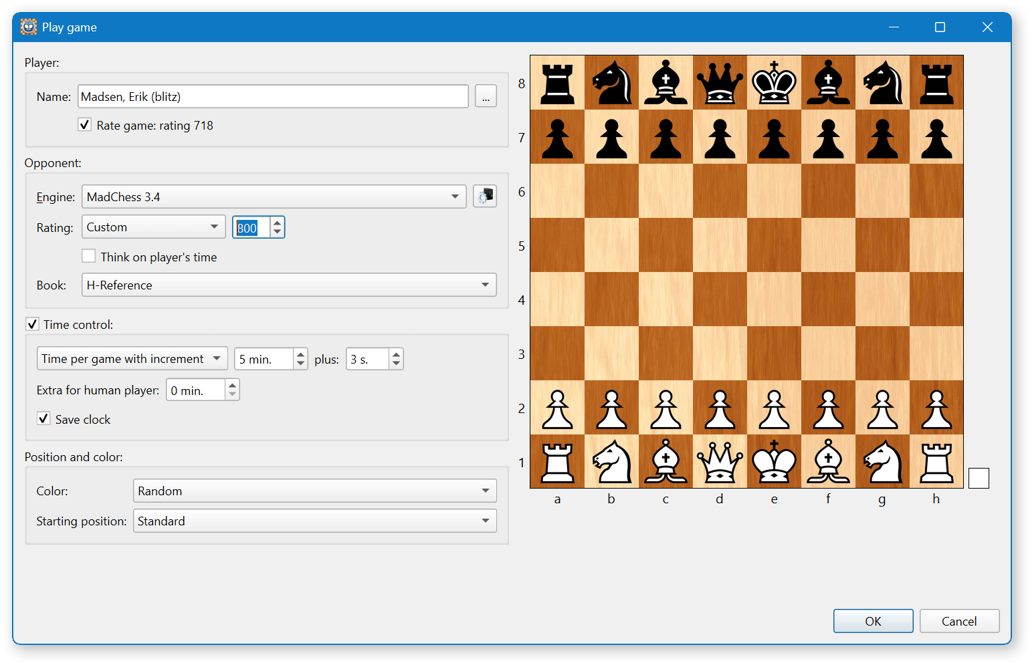Click the side-to-move white square beside board
Image resolution: width=1032 pixels, height=665 pixels.
click(x=979, y=478)
